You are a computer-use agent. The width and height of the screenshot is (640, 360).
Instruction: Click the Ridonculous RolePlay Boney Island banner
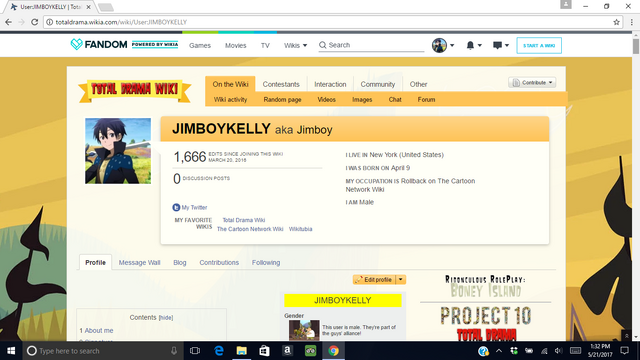click(x=485, y=286)
